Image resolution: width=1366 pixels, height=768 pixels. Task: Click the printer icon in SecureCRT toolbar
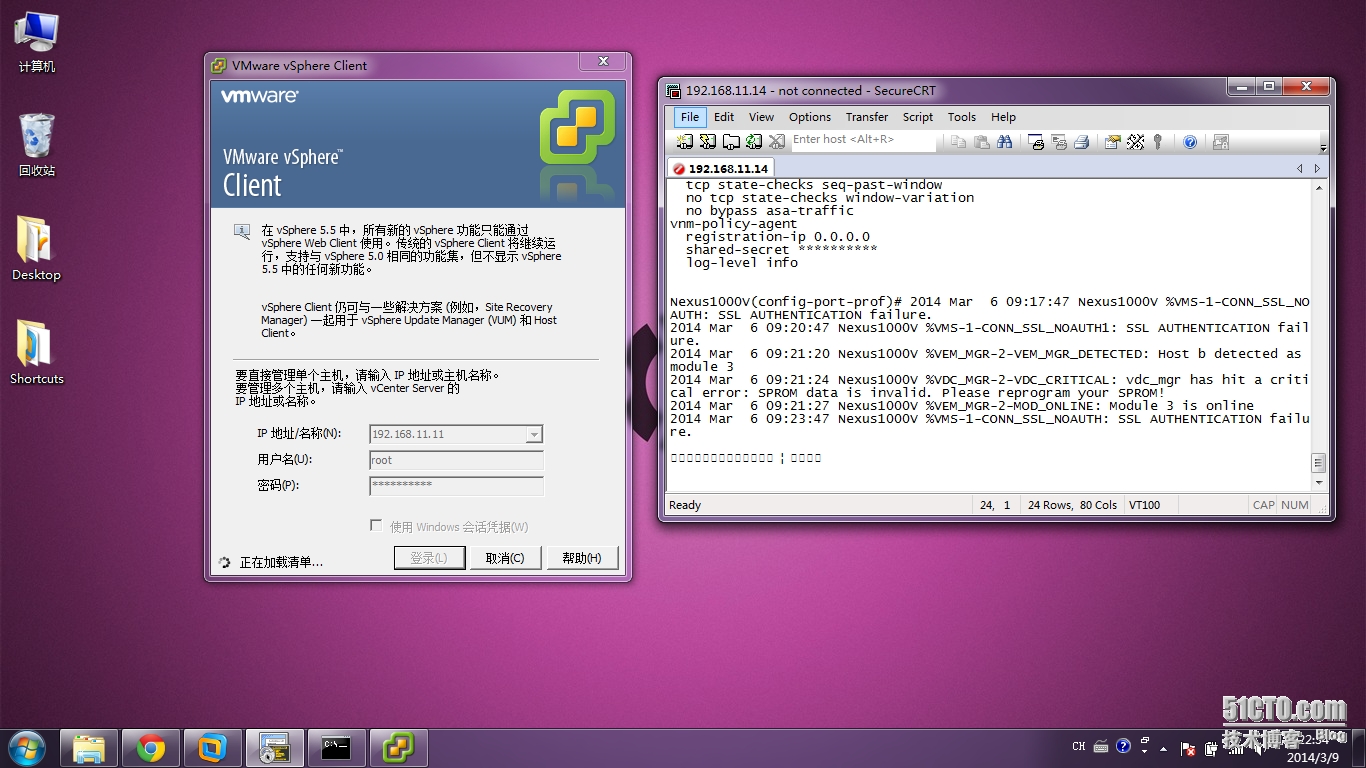click(1081, 142)
